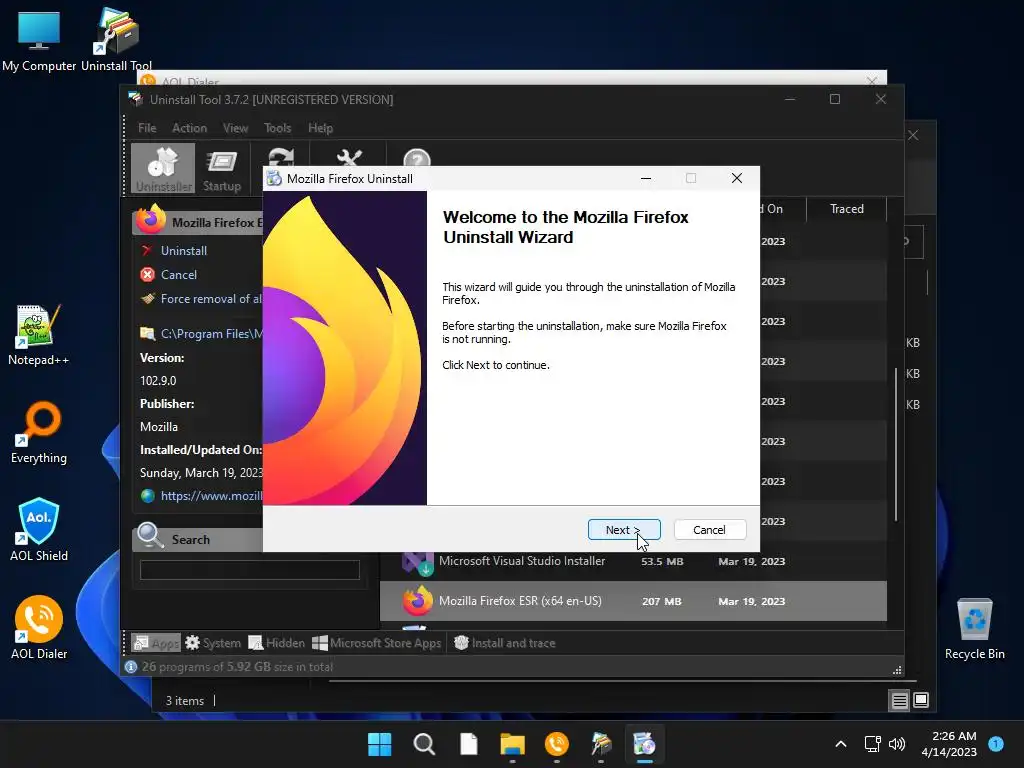
Task: Open the AOL Dialer desktop shortcut
Action: (39, 628)
